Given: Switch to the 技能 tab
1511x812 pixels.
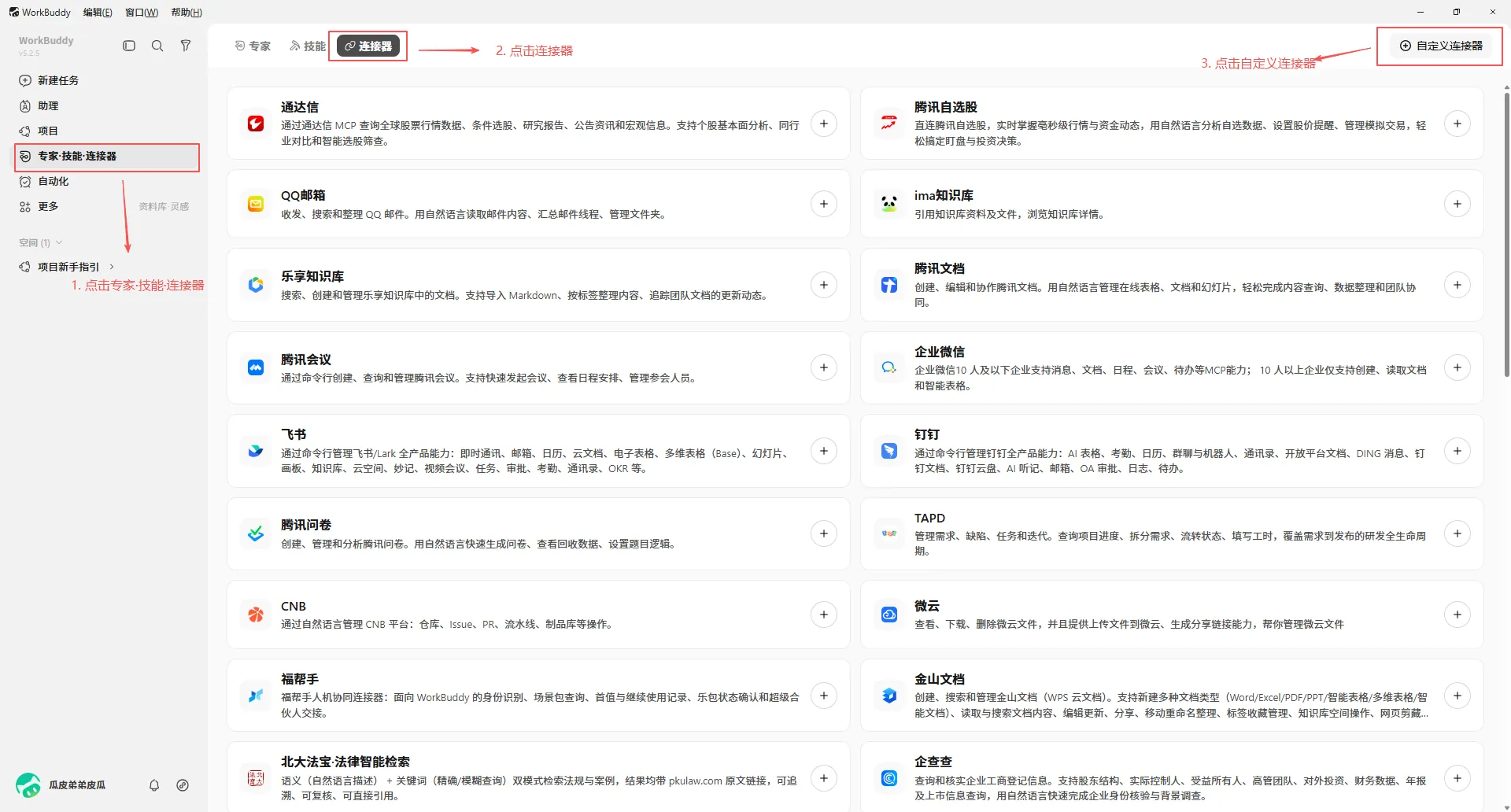Looking at the screenshot, I should [307, 46].
